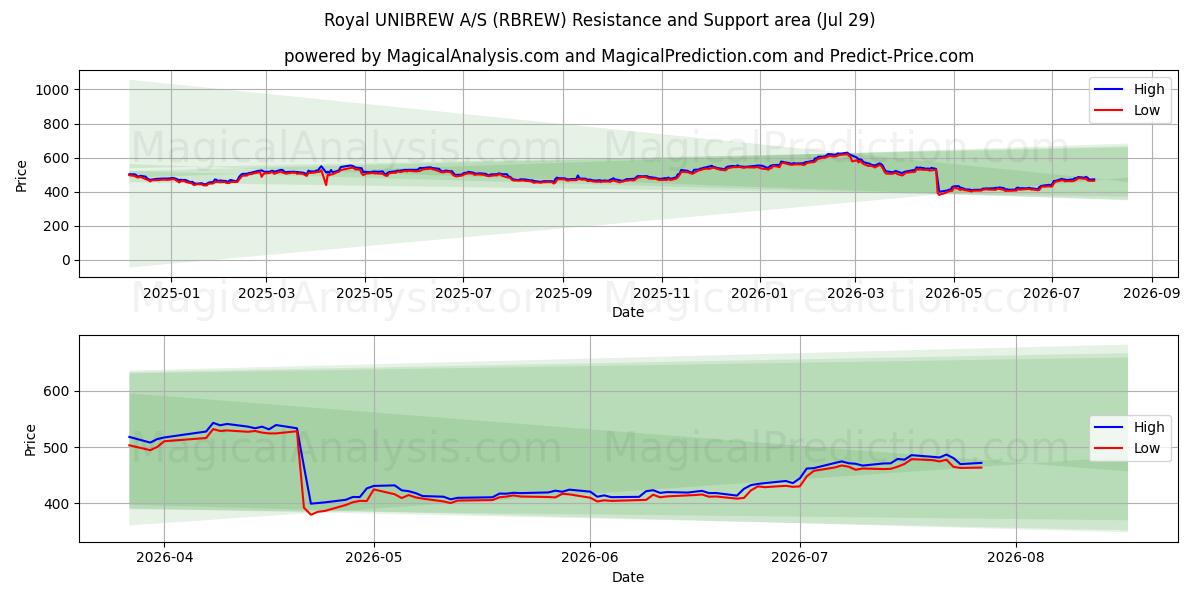Click the '2026-01' x-axis tick label
The image size is (1200, 600).
tap(759, 294)
